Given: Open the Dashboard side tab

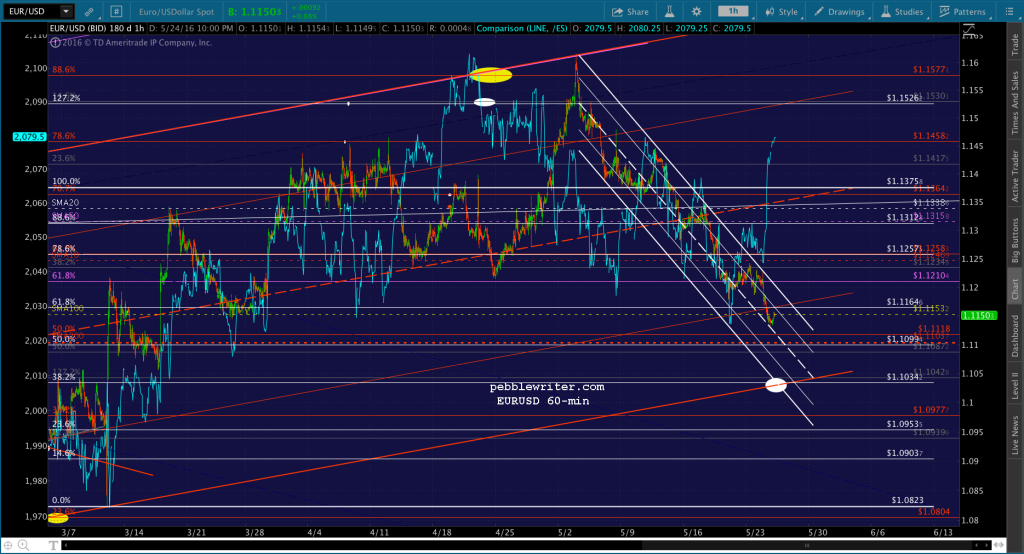Looking at the screenshot, I should (1015, 336).
